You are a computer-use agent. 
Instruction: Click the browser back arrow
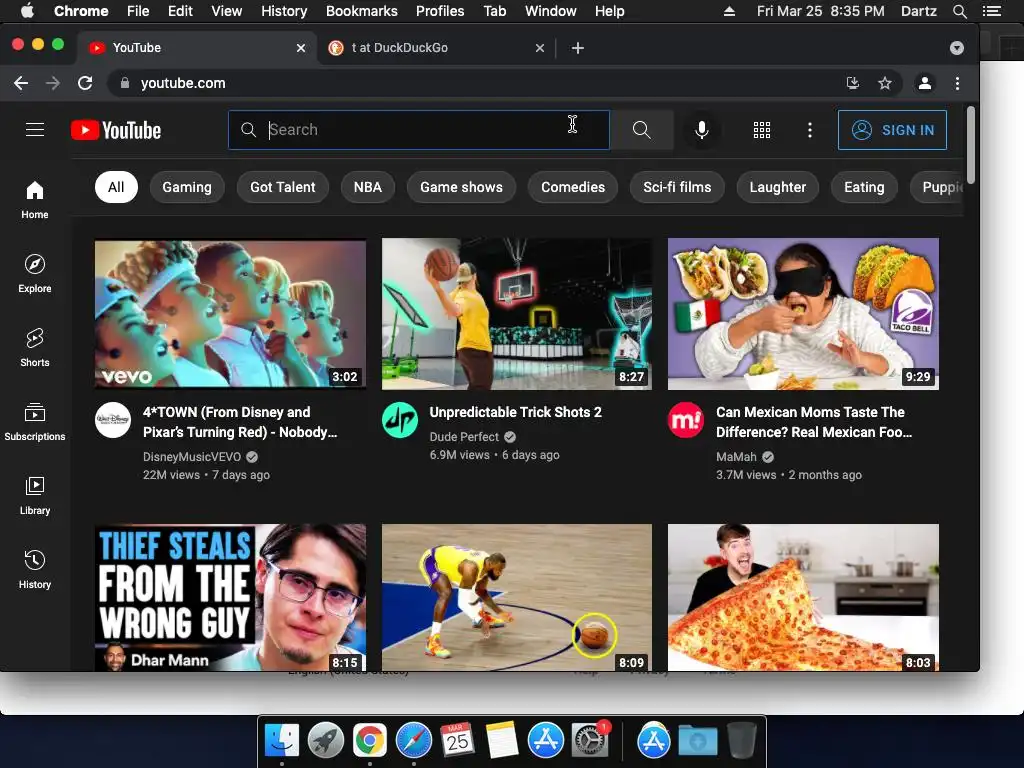click(x=21, y=83)
